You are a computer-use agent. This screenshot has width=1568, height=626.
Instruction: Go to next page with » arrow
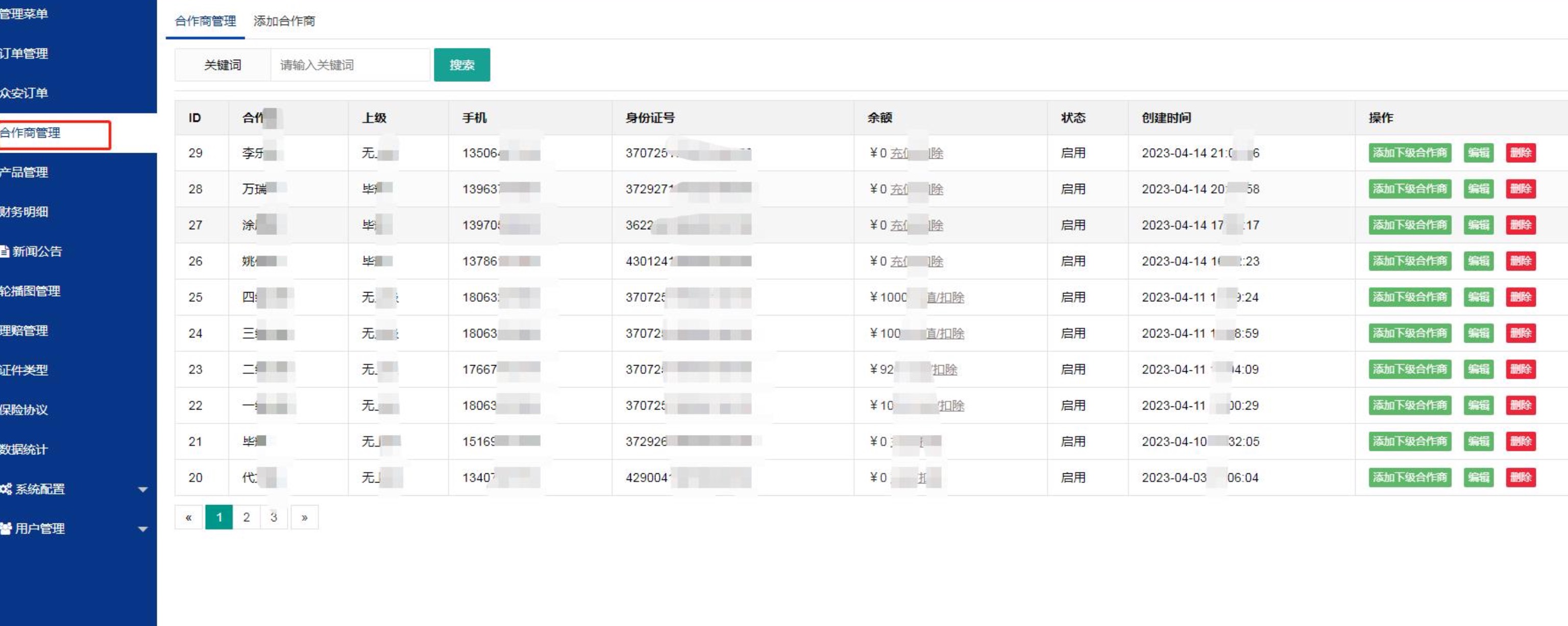tap(304, 517)
